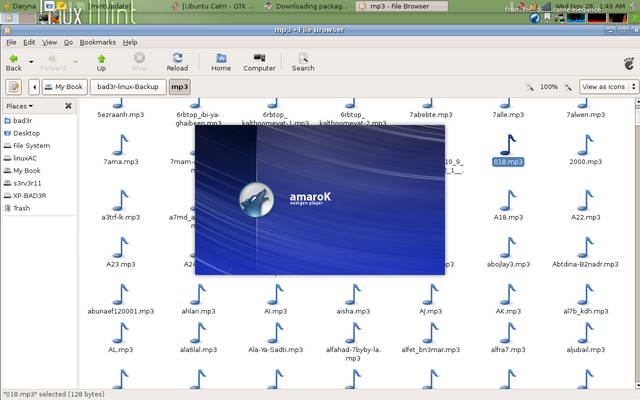Image resolution: width=640 pixels, height=400 pixels.
Task: Select the a3trf-lk.mp3 file icon
Action: [x=120, y=200]
